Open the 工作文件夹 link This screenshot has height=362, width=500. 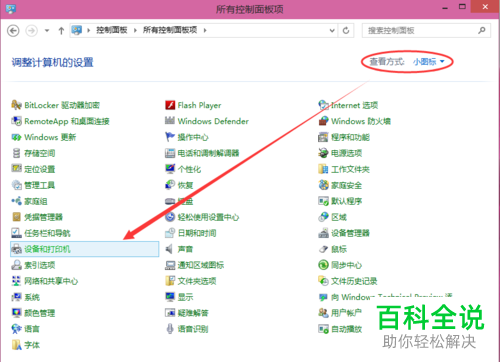click(350, 169)
